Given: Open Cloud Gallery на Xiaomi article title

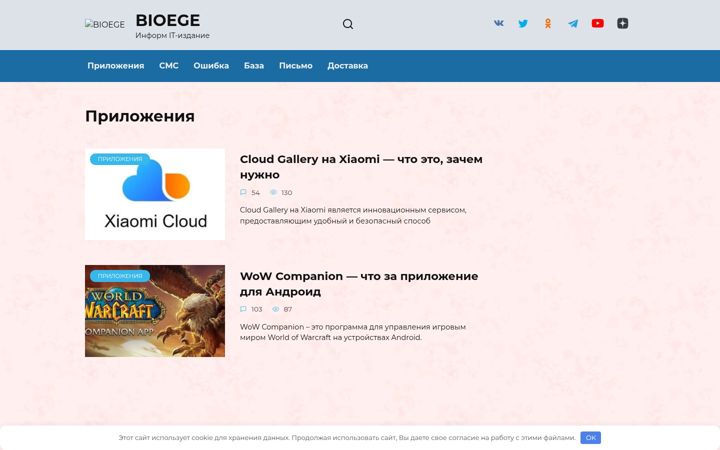Looking at the screenshot, I should 361,167.
